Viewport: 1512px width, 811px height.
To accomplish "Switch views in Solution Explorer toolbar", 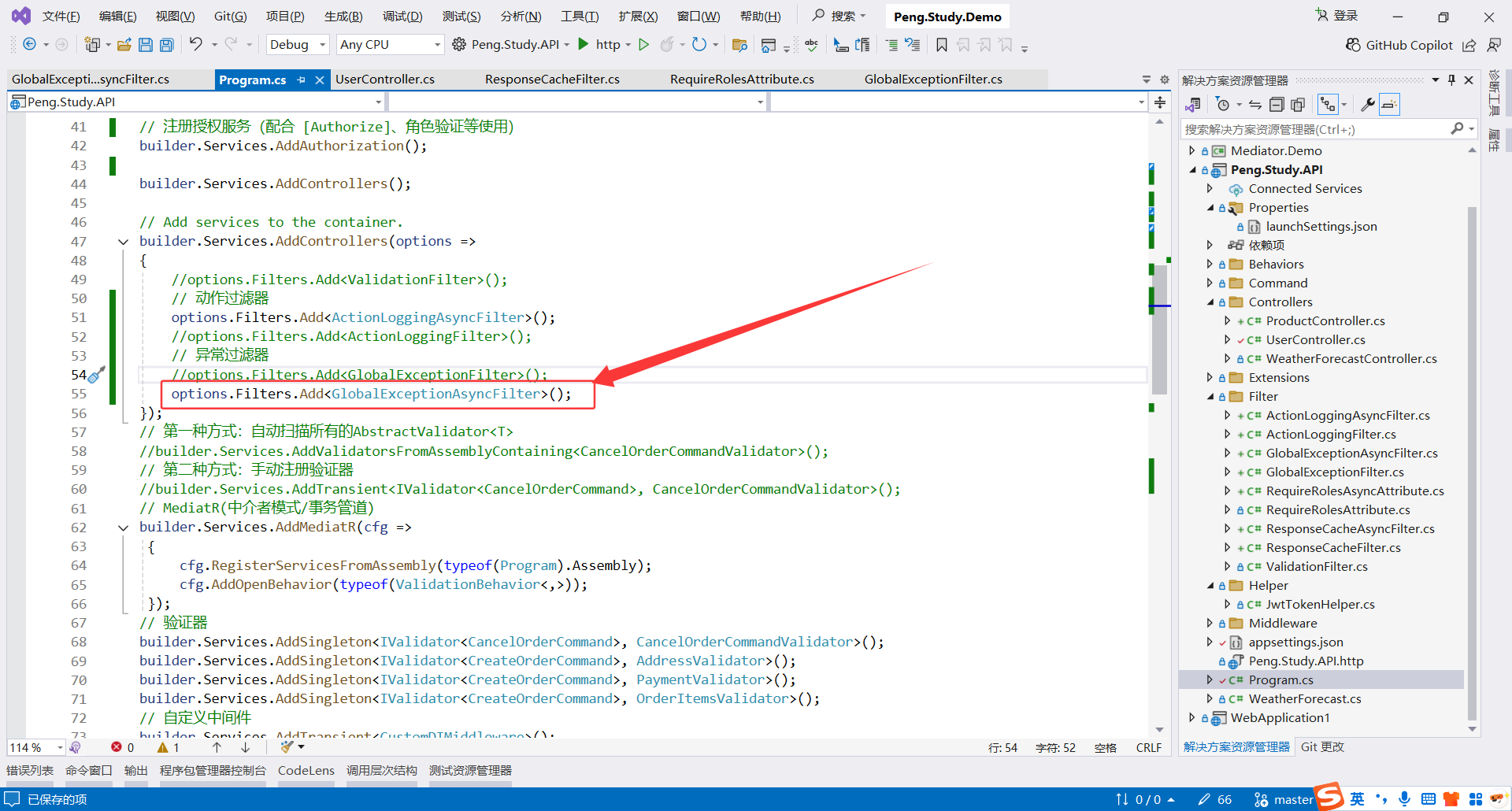I will pyautogui.click(x=1194, y=104).
